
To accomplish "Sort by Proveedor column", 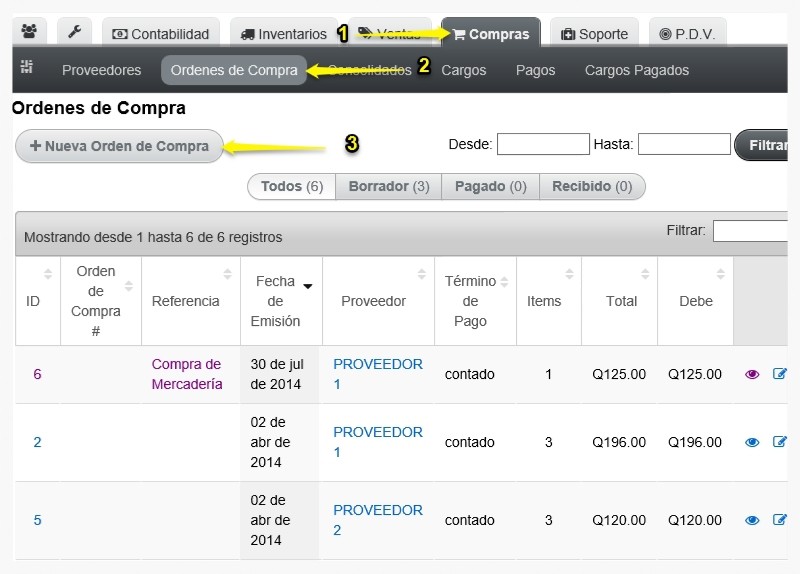I will [x=379, y=301].
